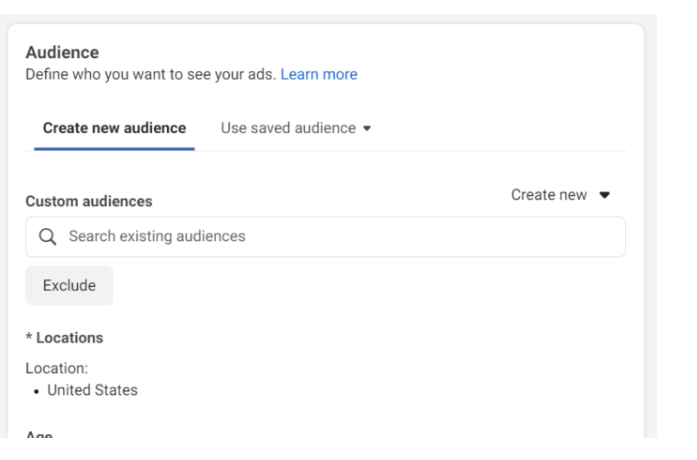Click the arrow icon next to Create new
This screenshot has height=460, width=697.
(x=604, y=195)
